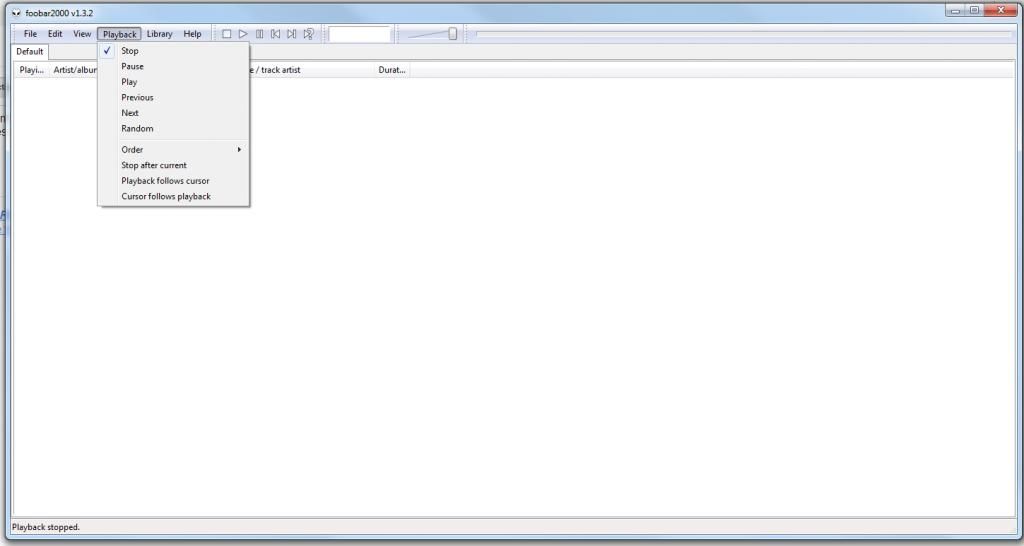Click the Random playback toolbar button

(309, 34)
